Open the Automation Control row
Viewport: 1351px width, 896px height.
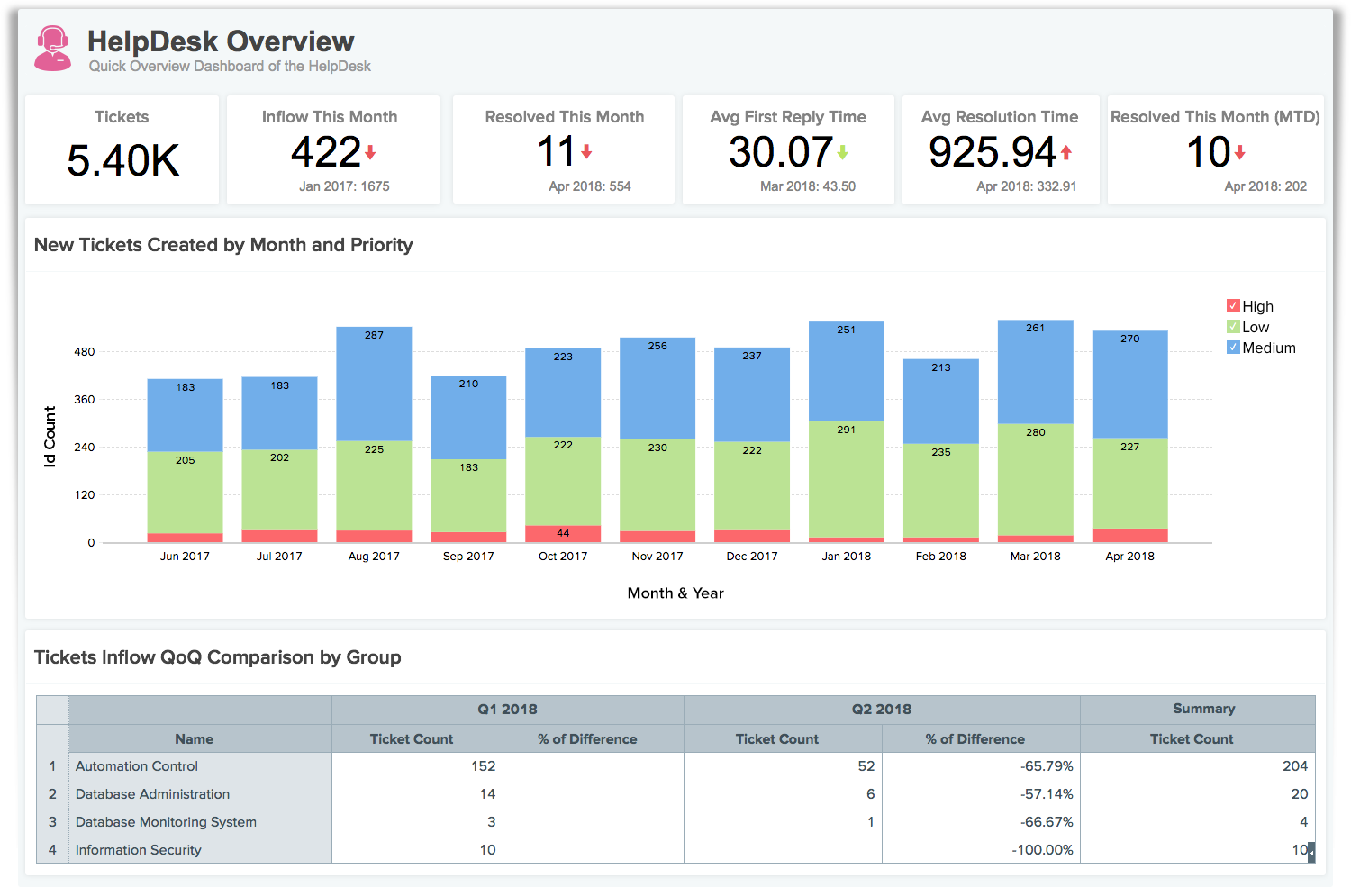137,766
